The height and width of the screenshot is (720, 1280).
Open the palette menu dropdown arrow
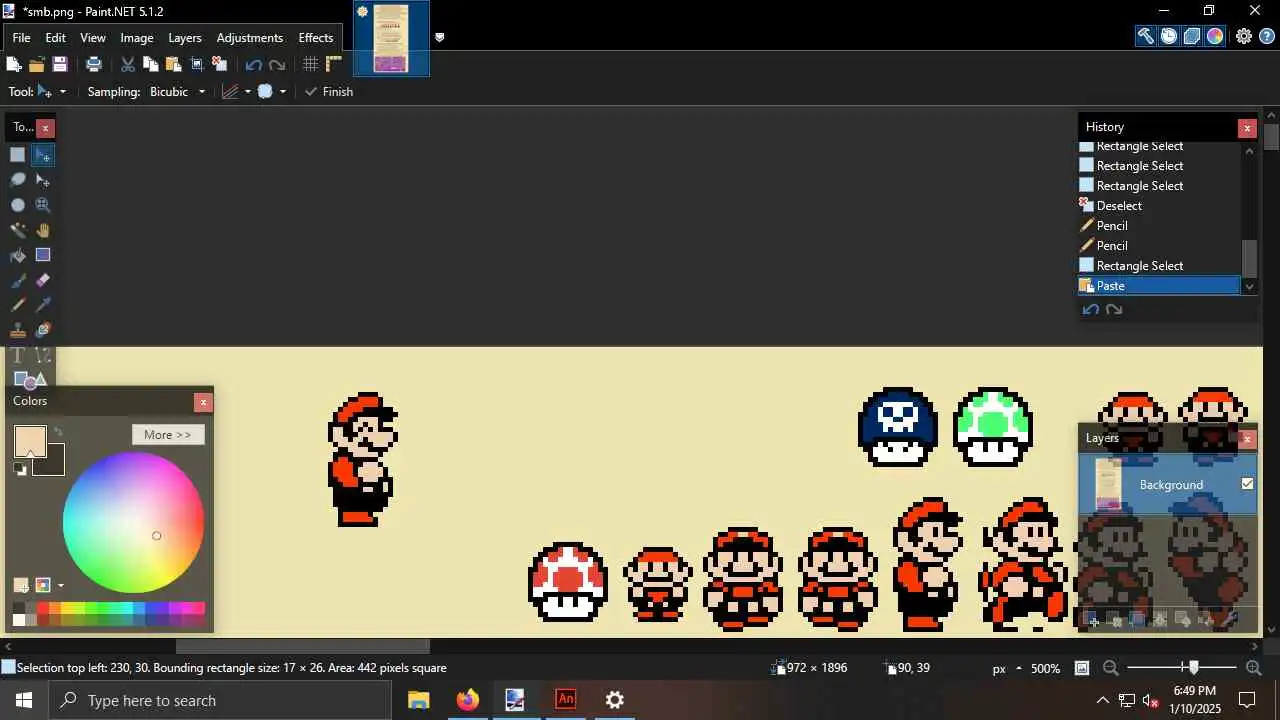click(x=61, y=586)
